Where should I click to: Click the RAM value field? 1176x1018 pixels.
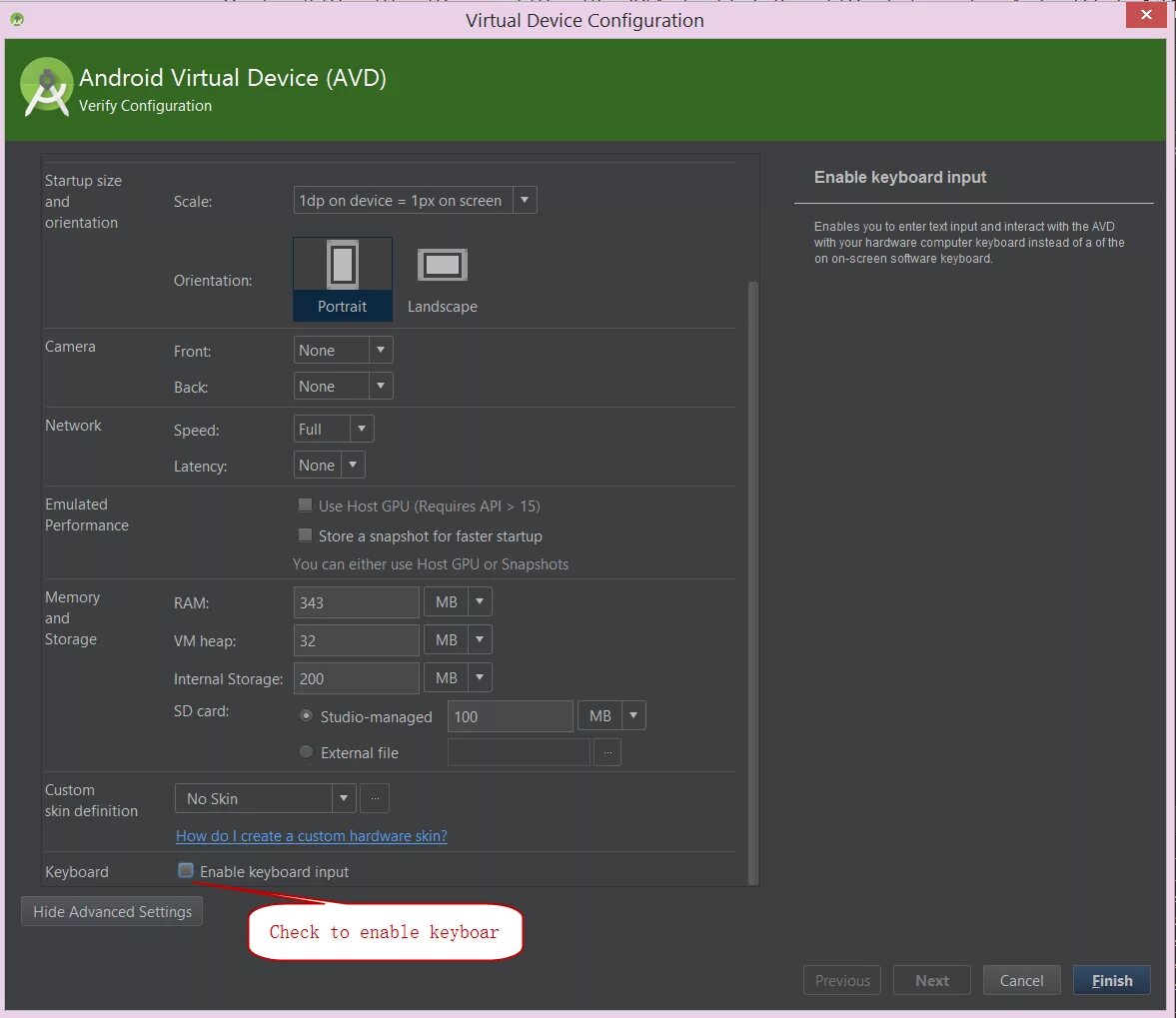[357, 602]
